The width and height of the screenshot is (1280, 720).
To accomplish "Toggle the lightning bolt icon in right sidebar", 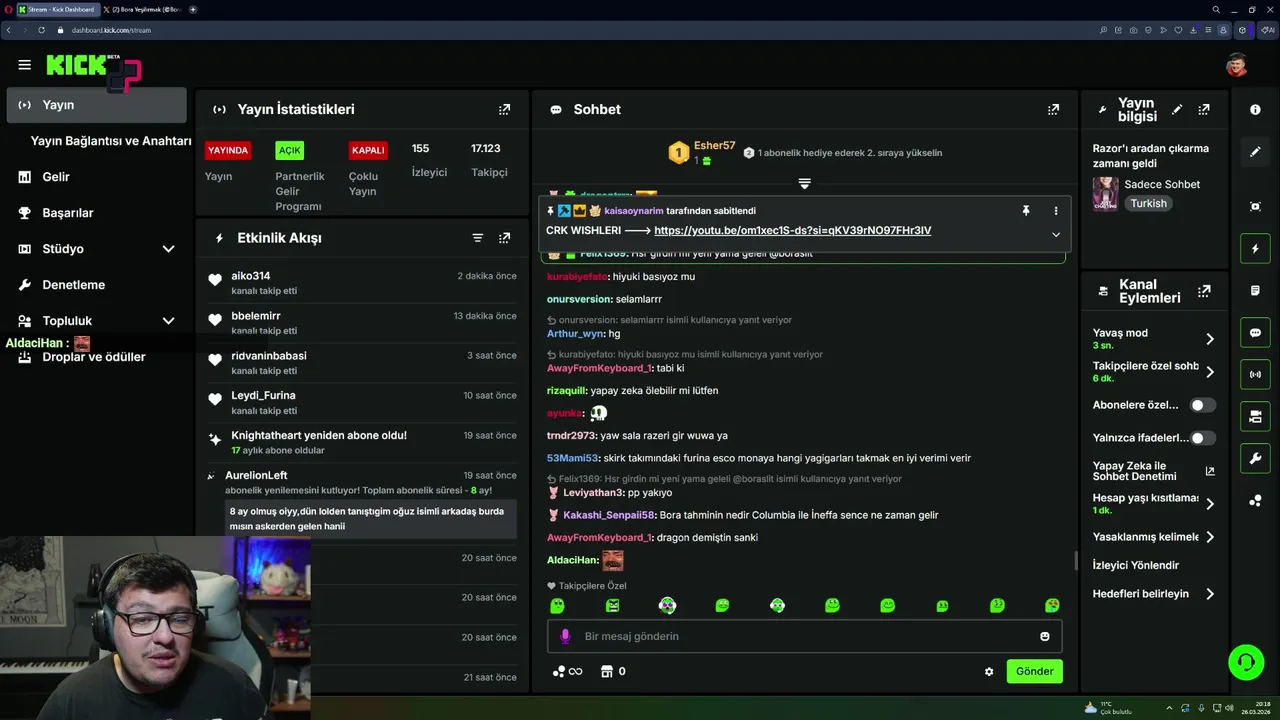I will tap(1255, 248).
